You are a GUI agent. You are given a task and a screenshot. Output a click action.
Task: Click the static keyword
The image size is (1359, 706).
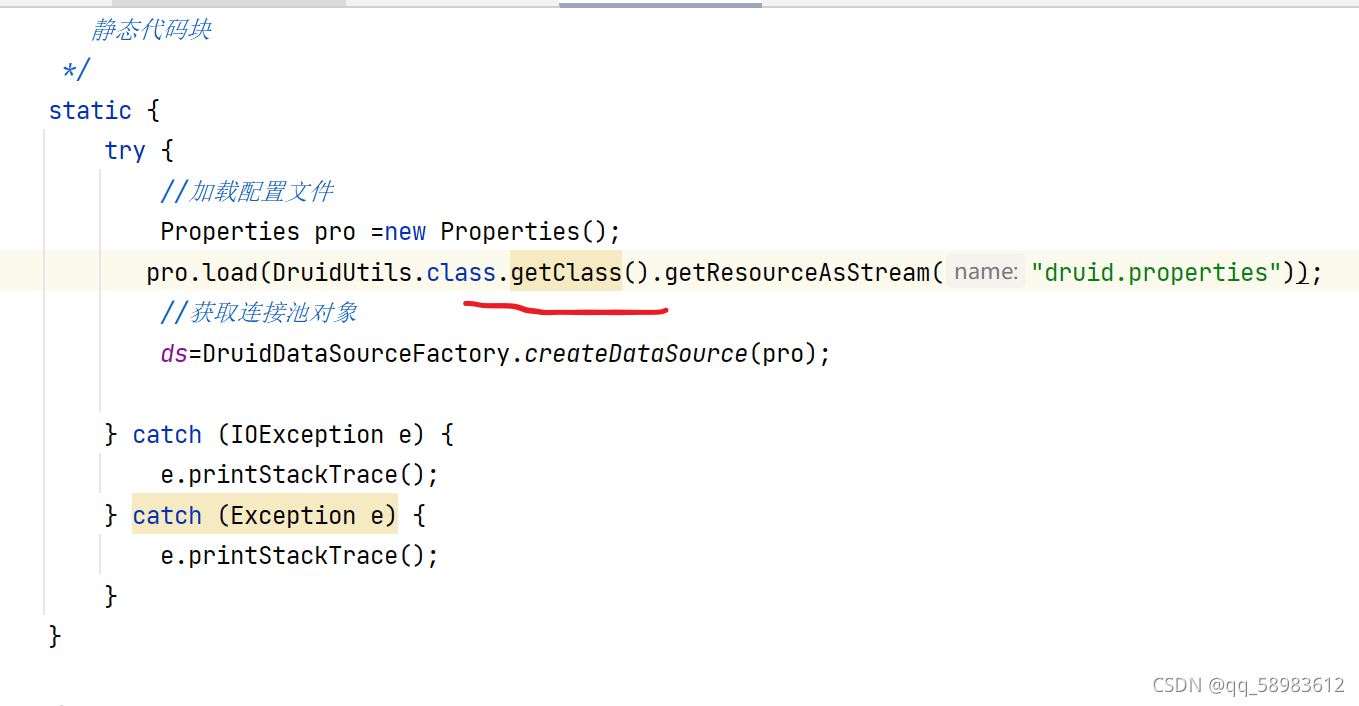coord(90,110)
